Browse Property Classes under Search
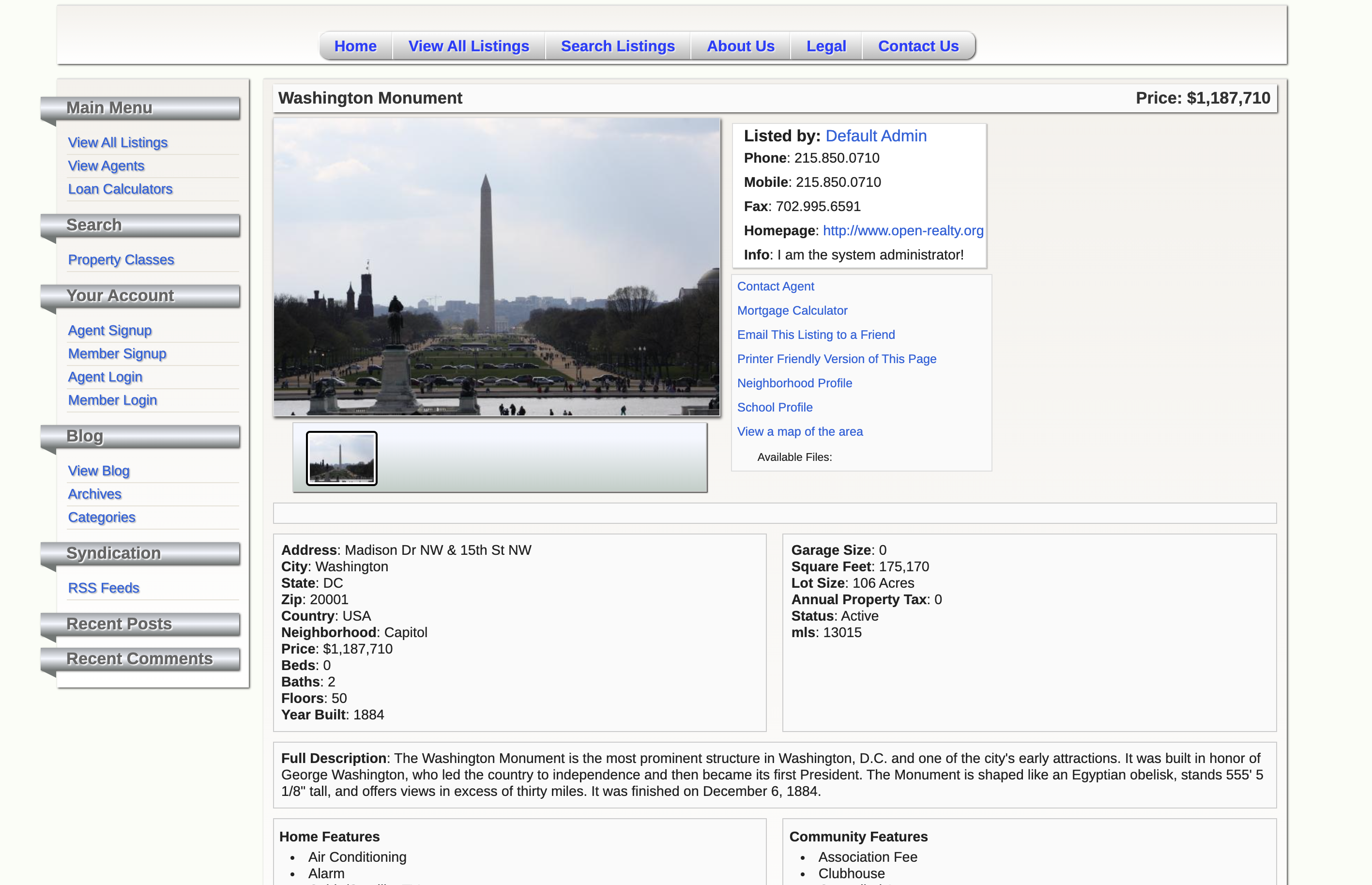 [121, 260]
